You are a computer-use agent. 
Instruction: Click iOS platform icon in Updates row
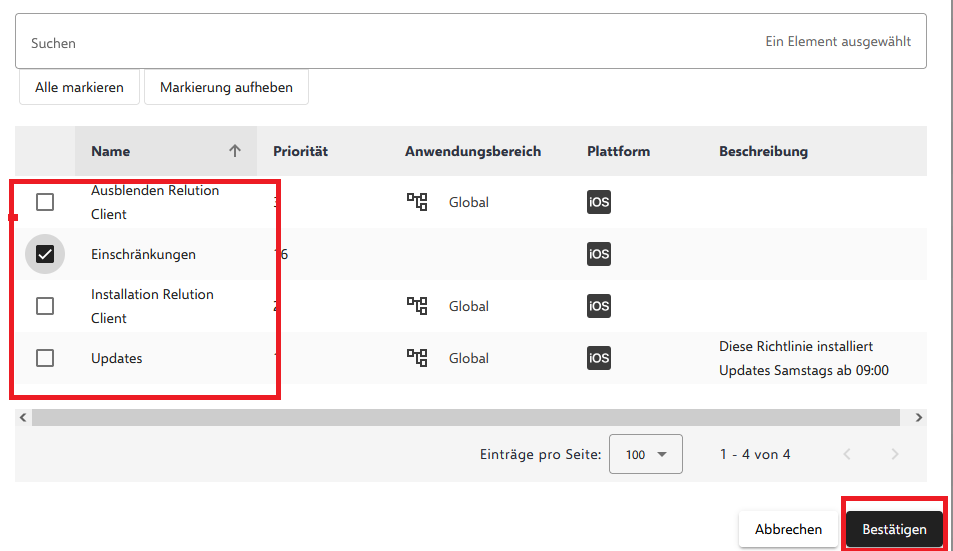[599, 358]
